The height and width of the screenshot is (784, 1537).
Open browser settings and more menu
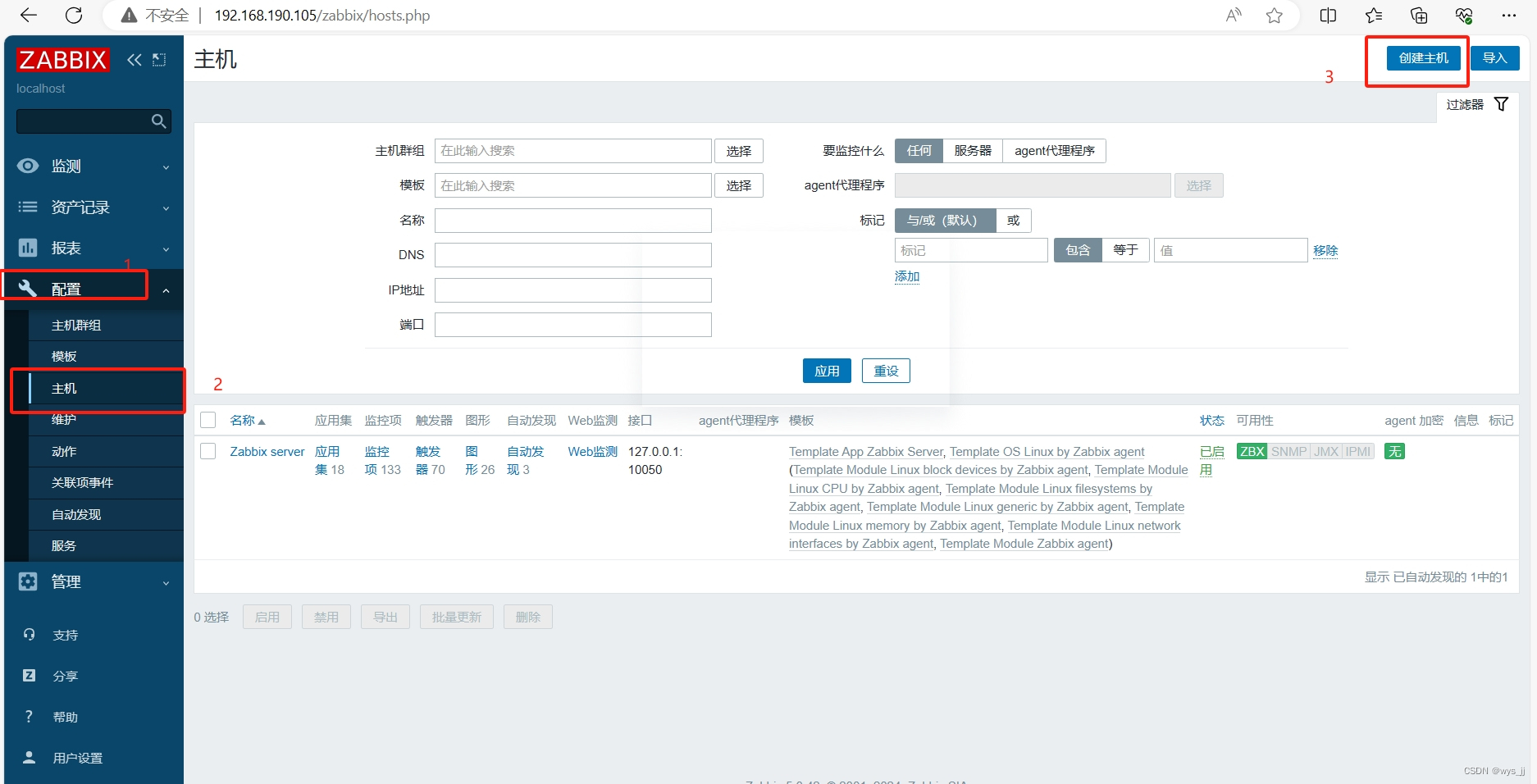click(x=1509, y=15)
